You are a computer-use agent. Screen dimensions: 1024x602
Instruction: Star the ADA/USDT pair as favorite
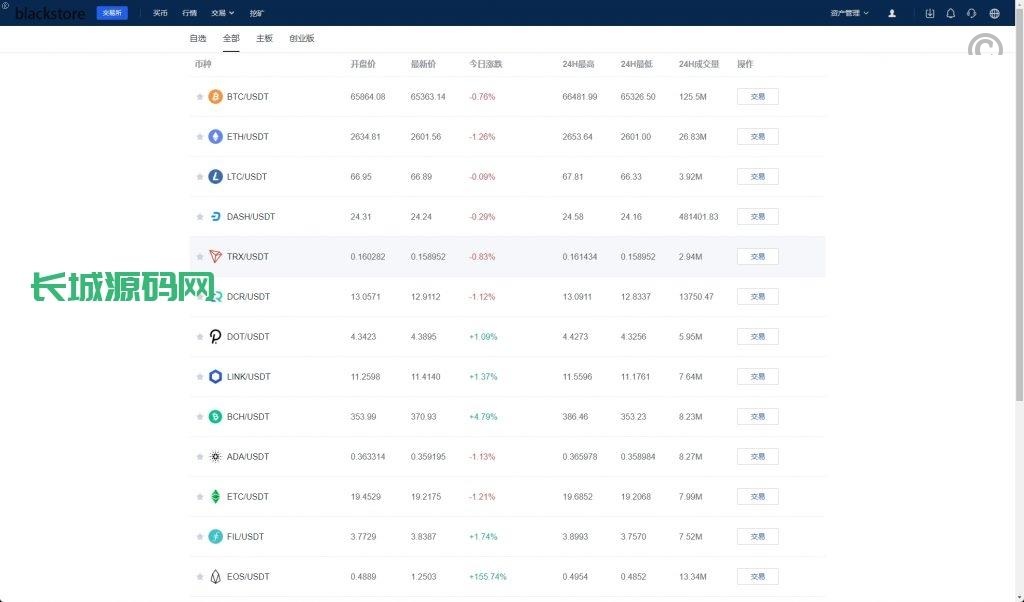tap(200, 457)
